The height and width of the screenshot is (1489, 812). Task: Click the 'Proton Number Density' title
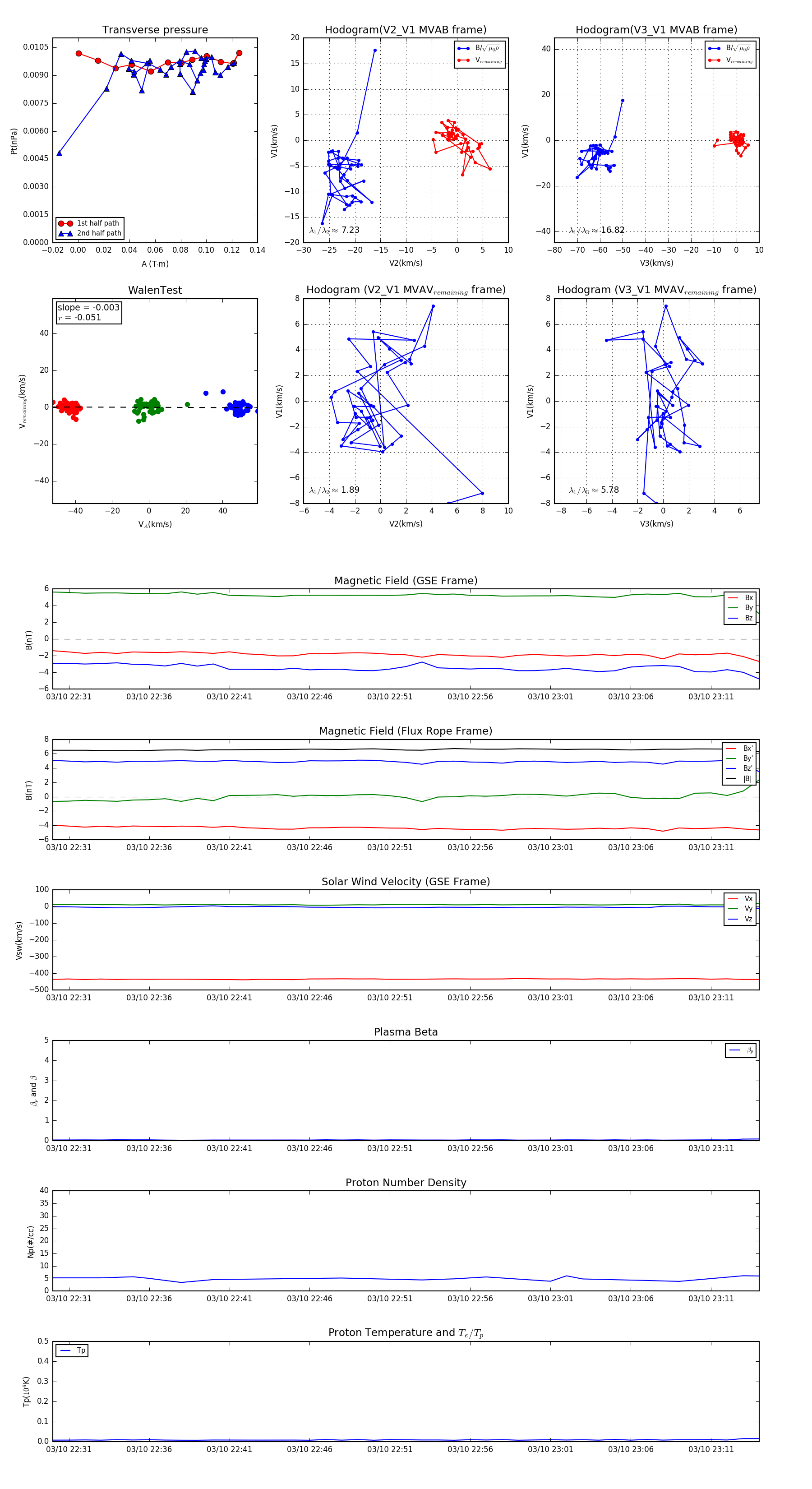click(406, 1183)
